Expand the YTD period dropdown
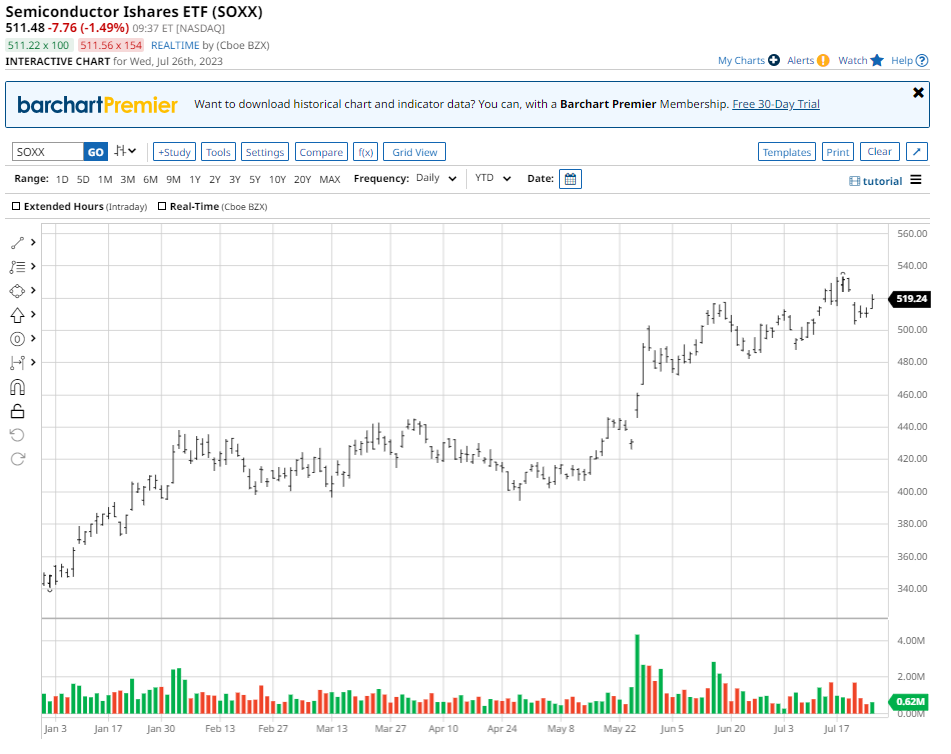 click(x=493, y=179)
